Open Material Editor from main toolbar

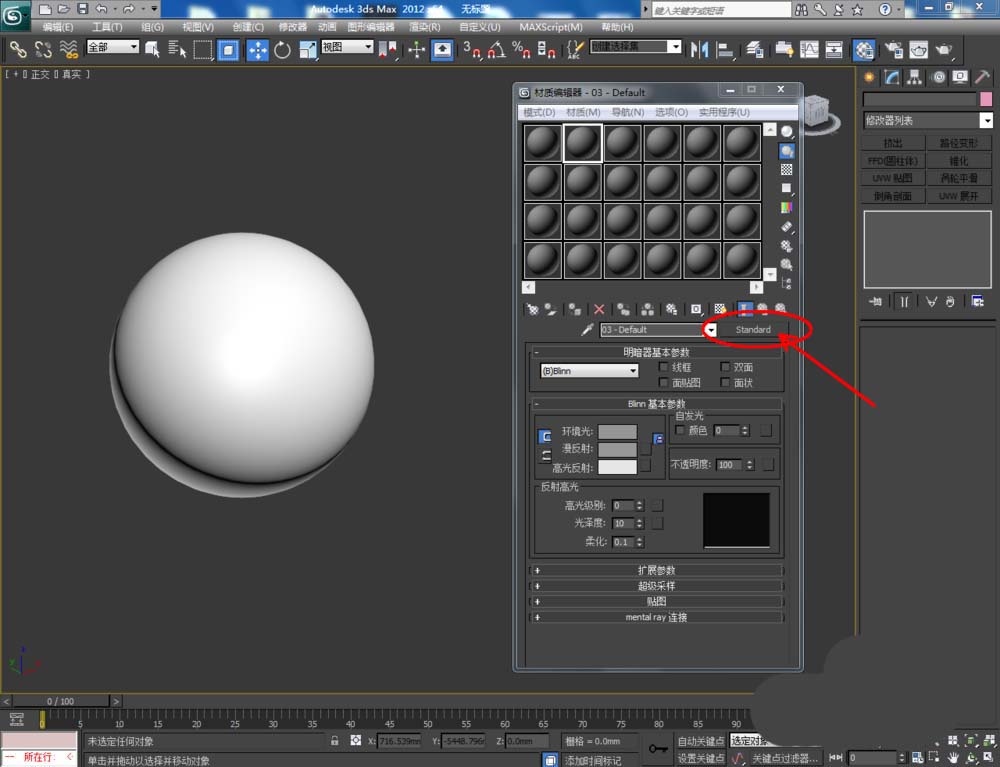pyautogui.click(x=864, y=49)
